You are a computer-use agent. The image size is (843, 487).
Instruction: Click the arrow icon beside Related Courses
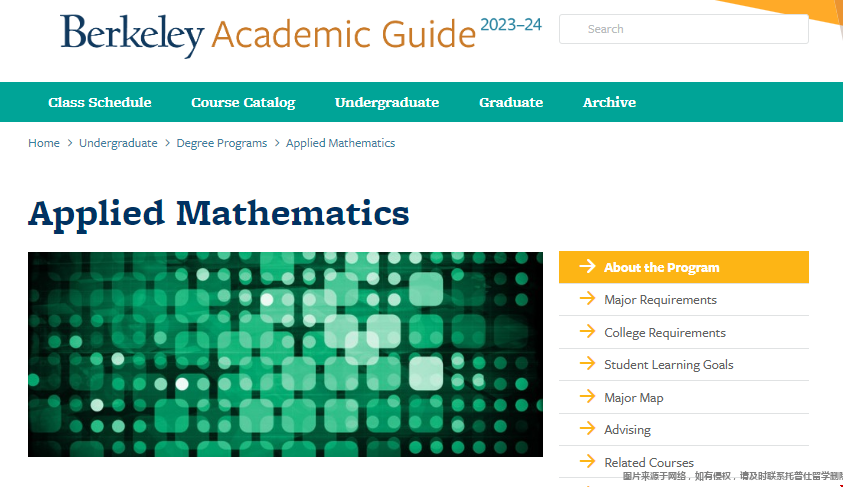(x=587, y=461)
